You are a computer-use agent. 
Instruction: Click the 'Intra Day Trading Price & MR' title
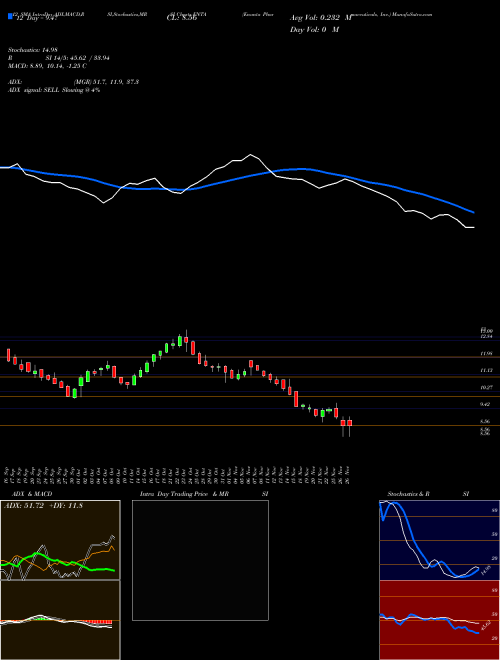pos(184,494)
